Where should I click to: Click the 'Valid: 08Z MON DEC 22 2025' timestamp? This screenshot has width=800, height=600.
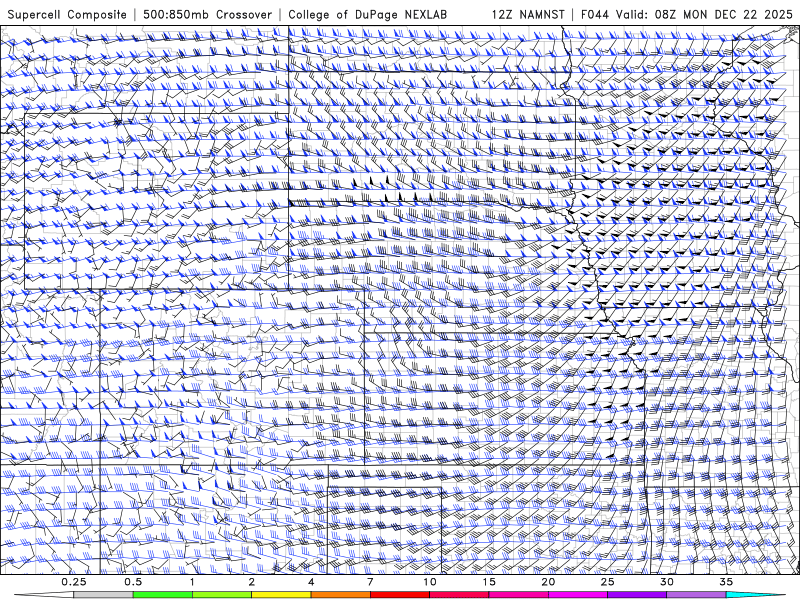[x=704, y=14]
